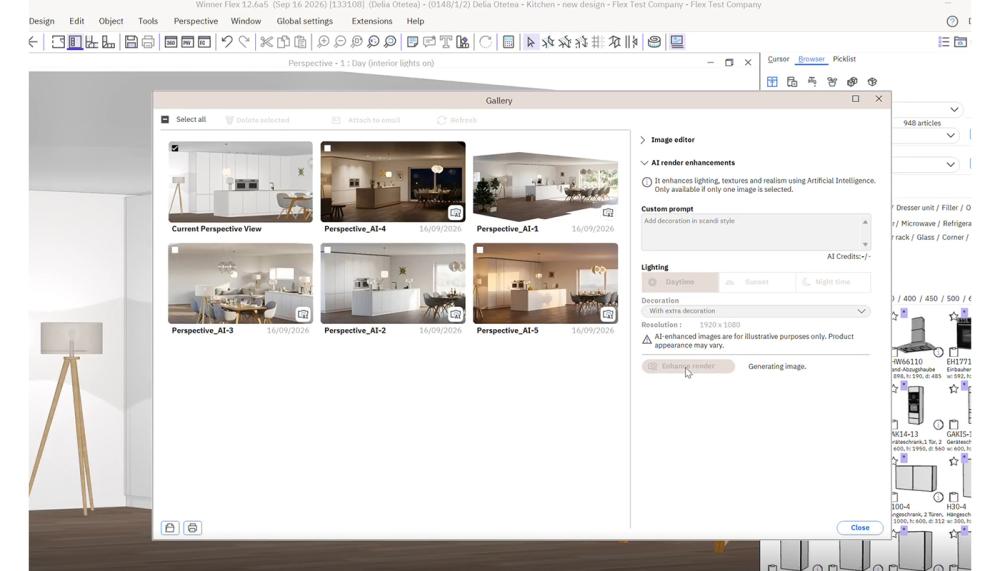Select the Text tool T icon
The width and height of the screenshot is (1000, 571).
(x=446, y=42)
